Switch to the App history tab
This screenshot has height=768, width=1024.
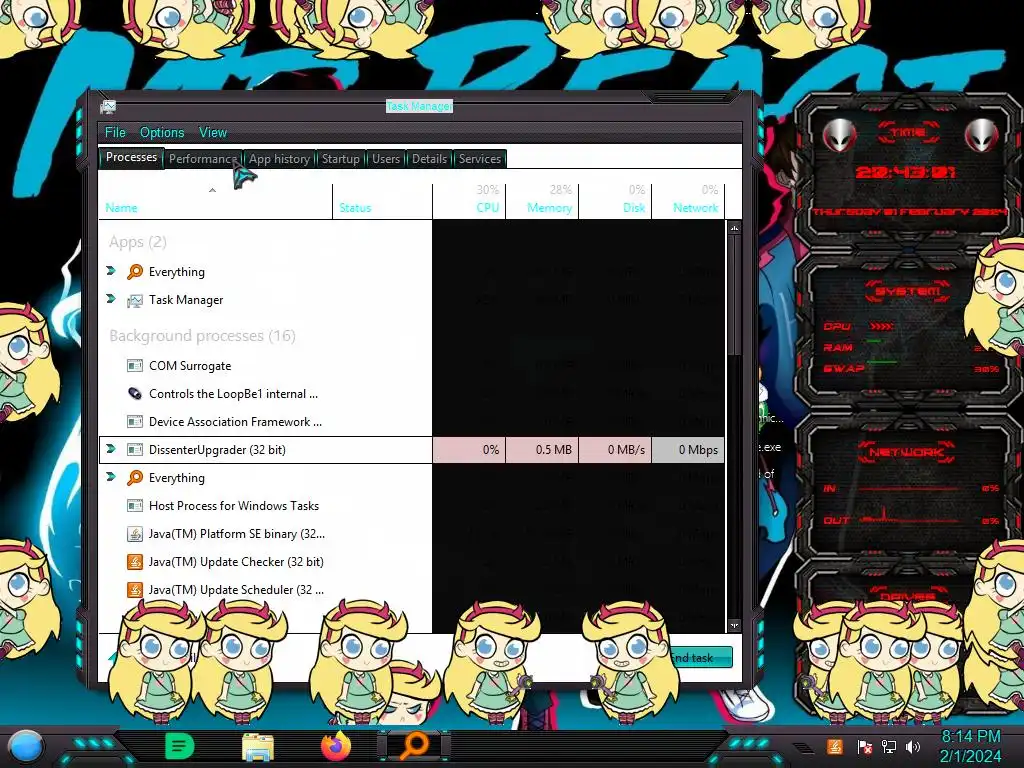pyautogui.click(x=279, y=159)
